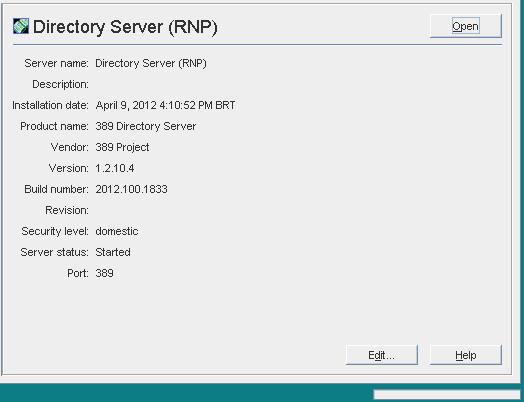The height and width of the screenshot is (402, 524).
Task: Click the 'Version:' label
Action: click(x=69, y=168)
